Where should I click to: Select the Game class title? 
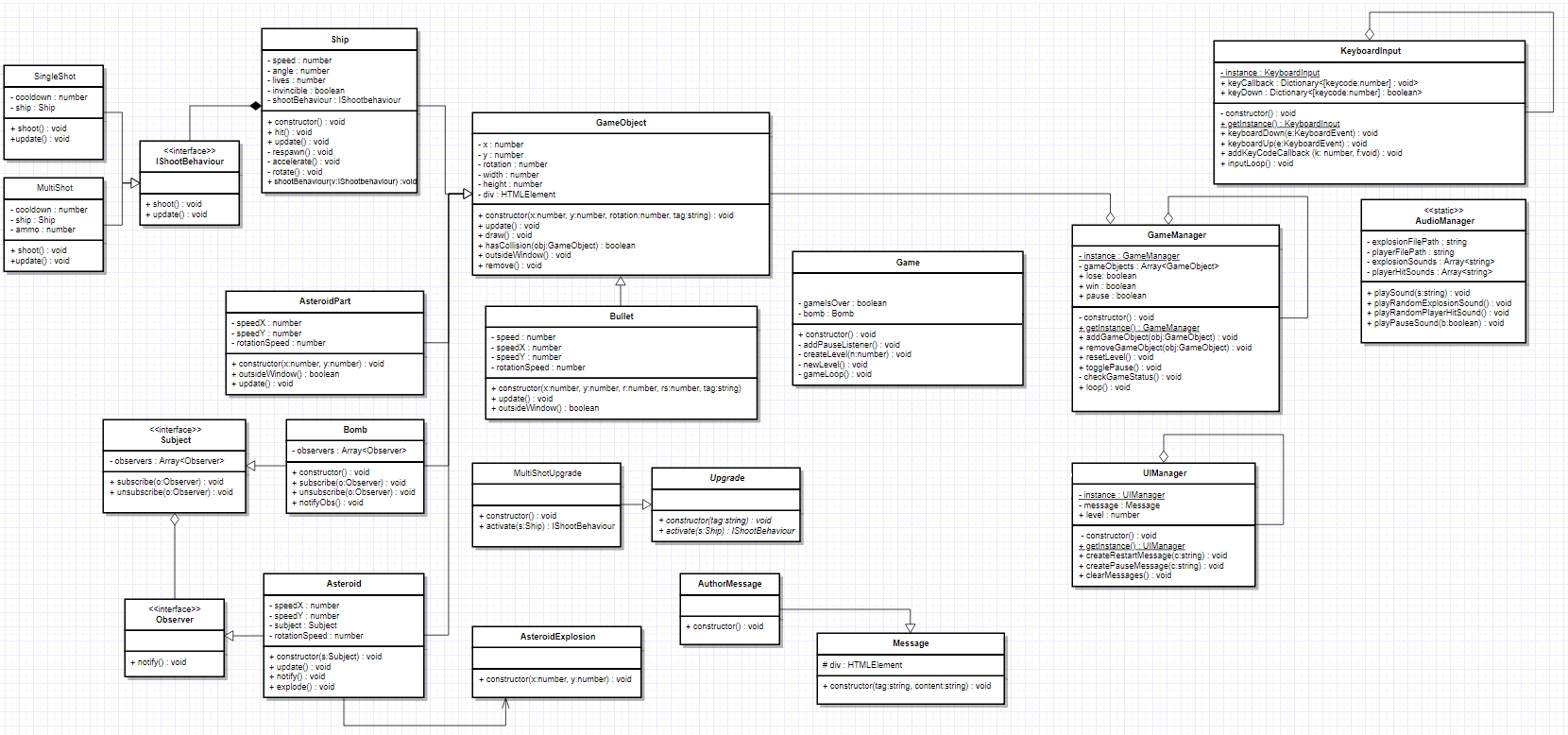pos(908,263)
